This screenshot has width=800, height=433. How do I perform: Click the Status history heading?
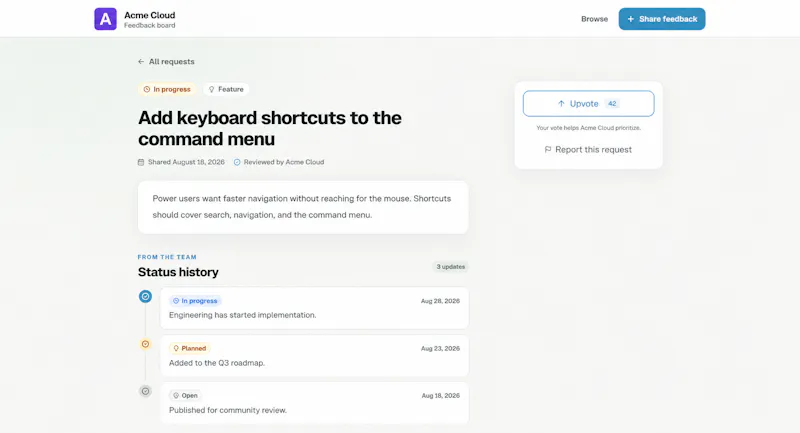pos(178,272)
